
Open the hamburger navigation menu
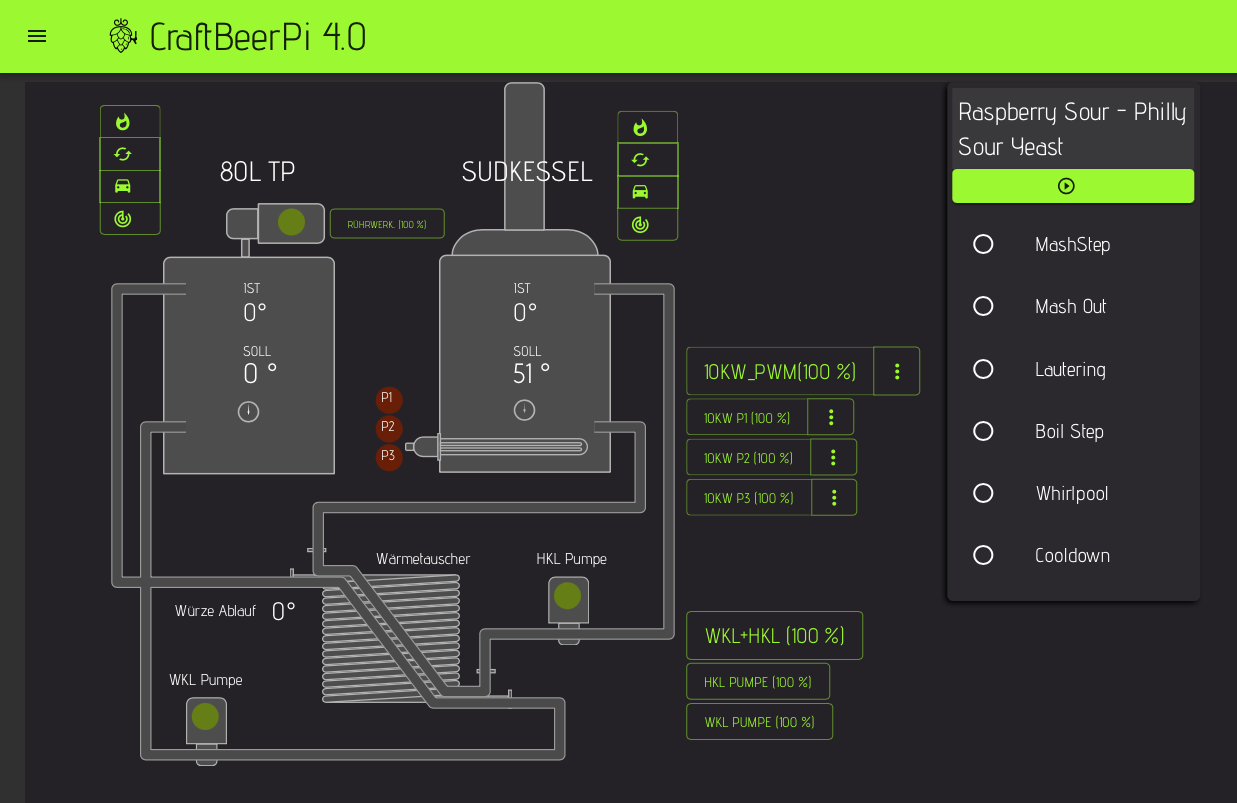pyautogui.click(x=37, y=36)
